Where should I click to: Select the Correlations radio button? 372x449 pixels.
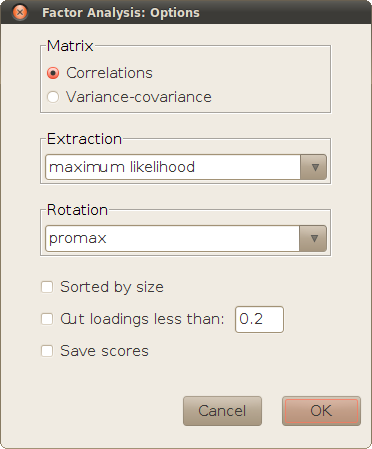53,73
